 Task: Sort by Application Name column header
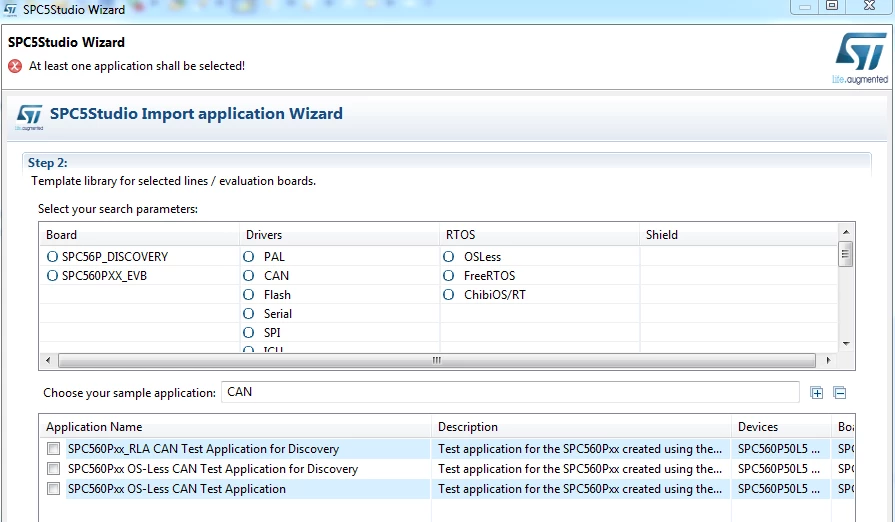[x=235, y=427]
